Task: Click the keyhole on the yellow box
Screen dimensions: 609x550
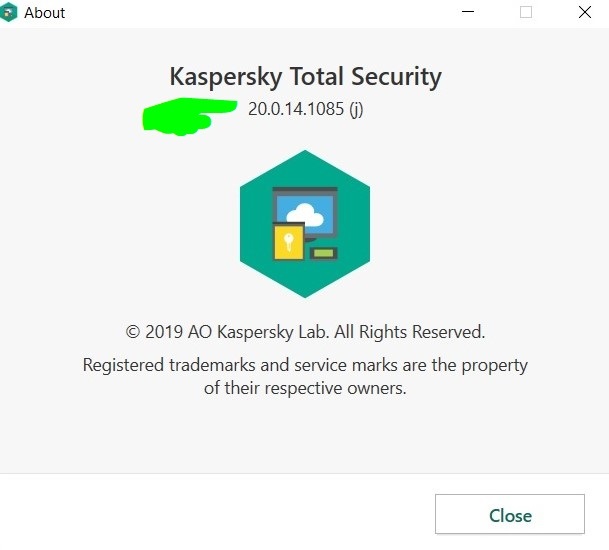Action: 288,242
